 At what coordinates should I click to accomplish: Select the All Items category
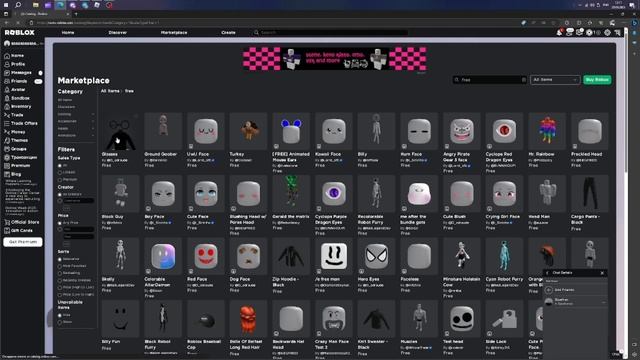coord(65,100)
